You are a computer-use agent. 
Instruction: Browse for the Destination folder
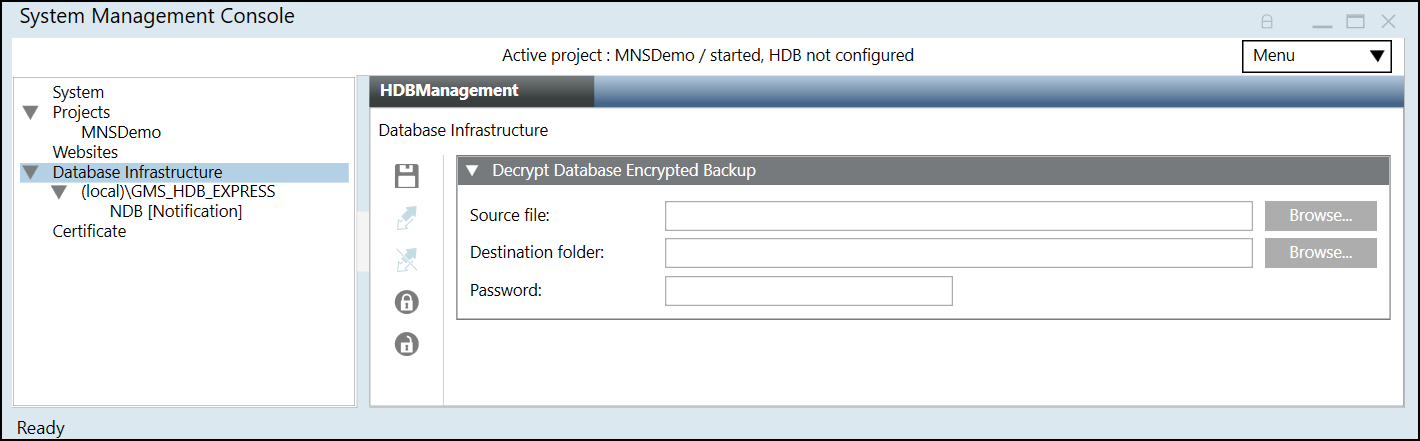pos(1320,253)
